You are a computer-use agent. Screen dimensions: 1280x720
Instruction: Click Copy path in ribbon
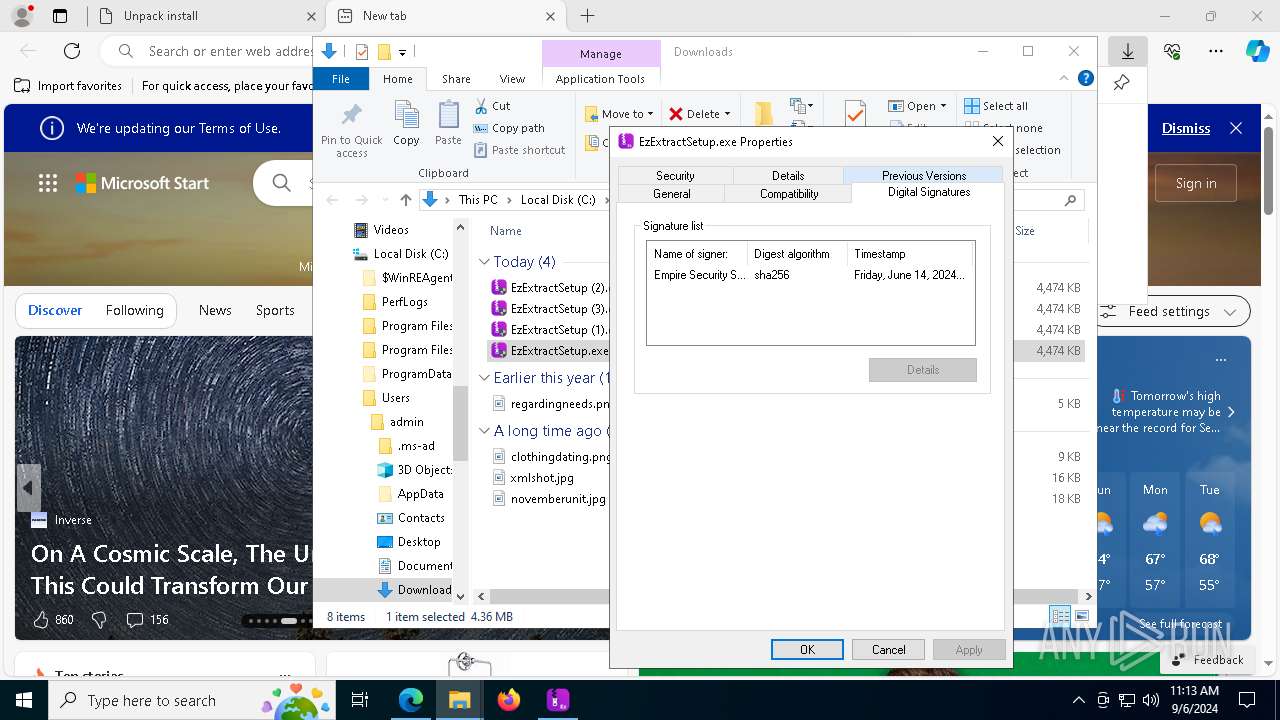[509, 128]
